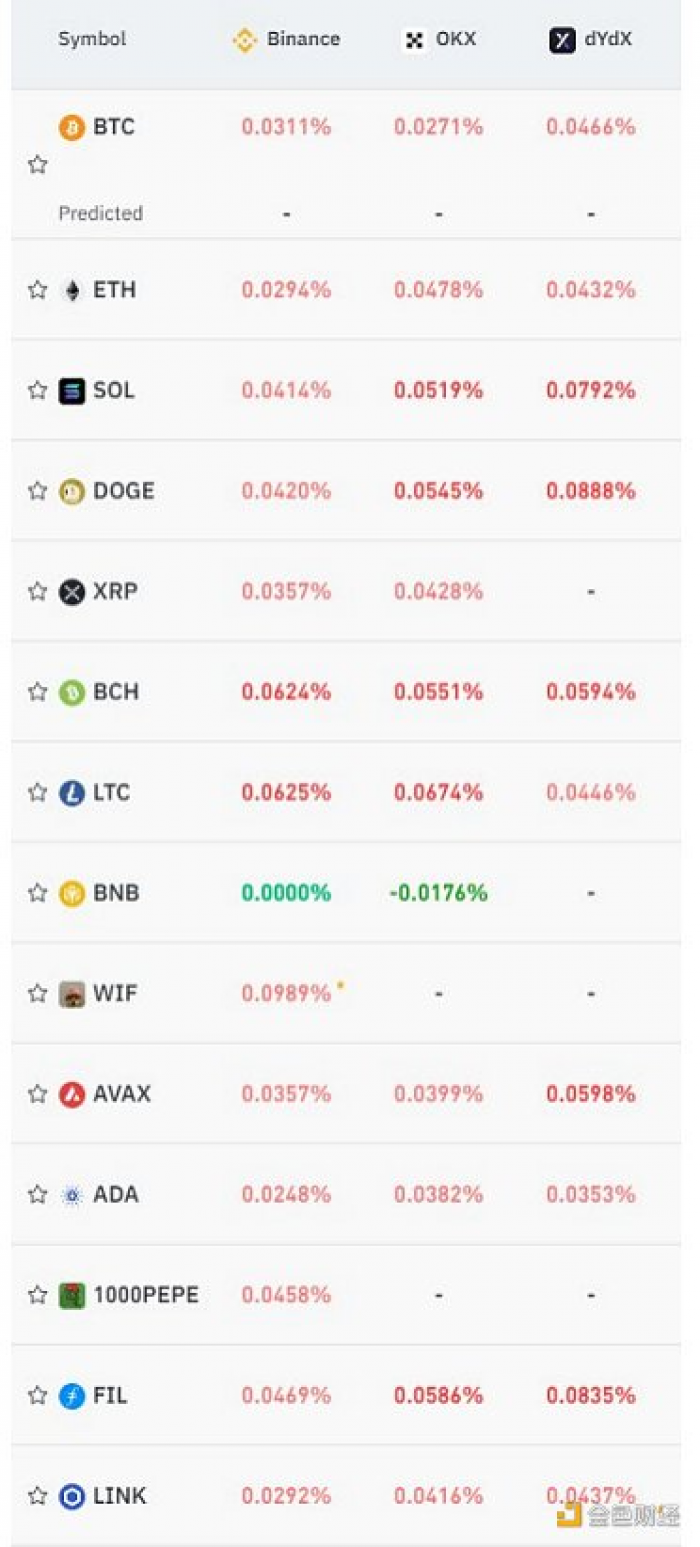Open the FIL symbol link
The image size is (700, 1547).
(110, 1395)
